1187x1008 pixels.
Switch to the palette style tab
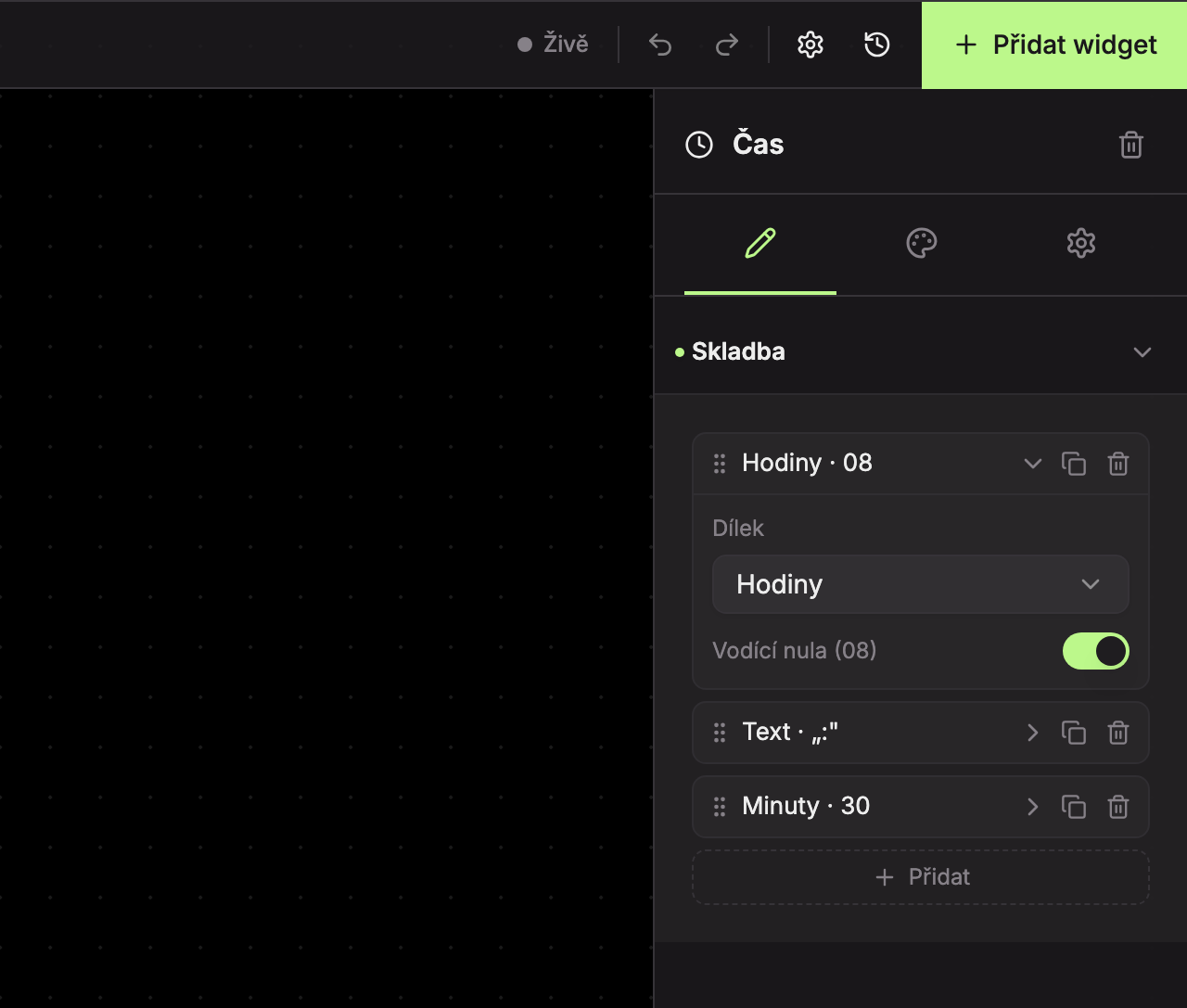[x=922, y=244]
